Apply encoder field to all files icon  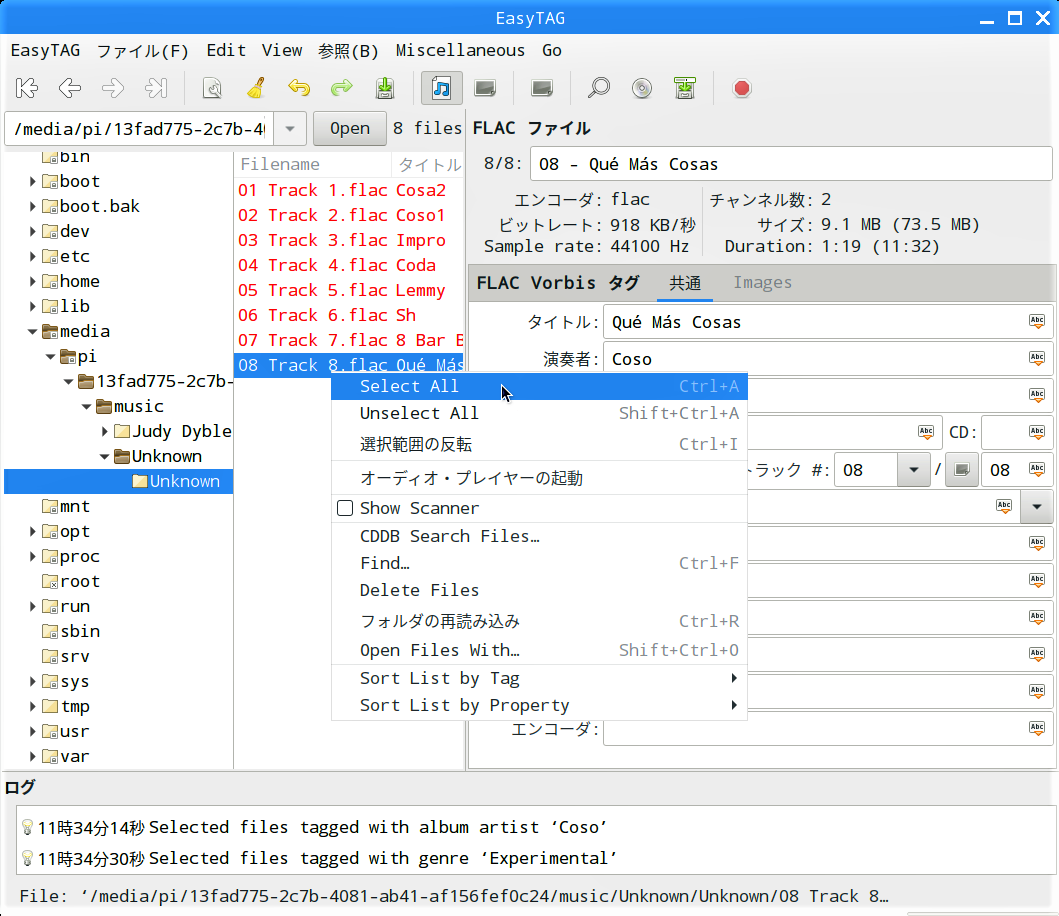pyautogui.click(x=1037, y=728)
